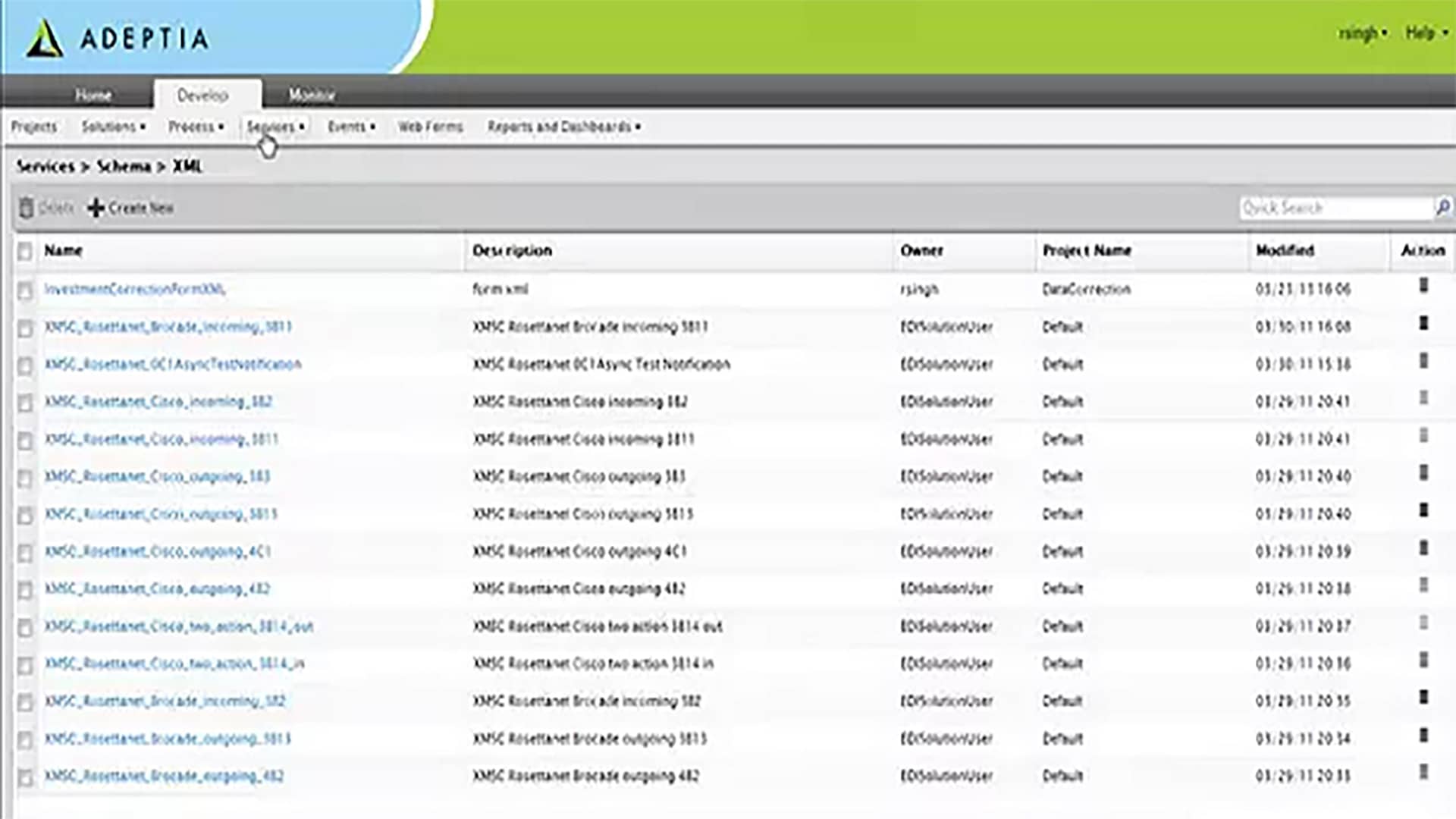Click the Adeptia logo icon
This screenshot has height=819, width=1456.
click(45, 39)
